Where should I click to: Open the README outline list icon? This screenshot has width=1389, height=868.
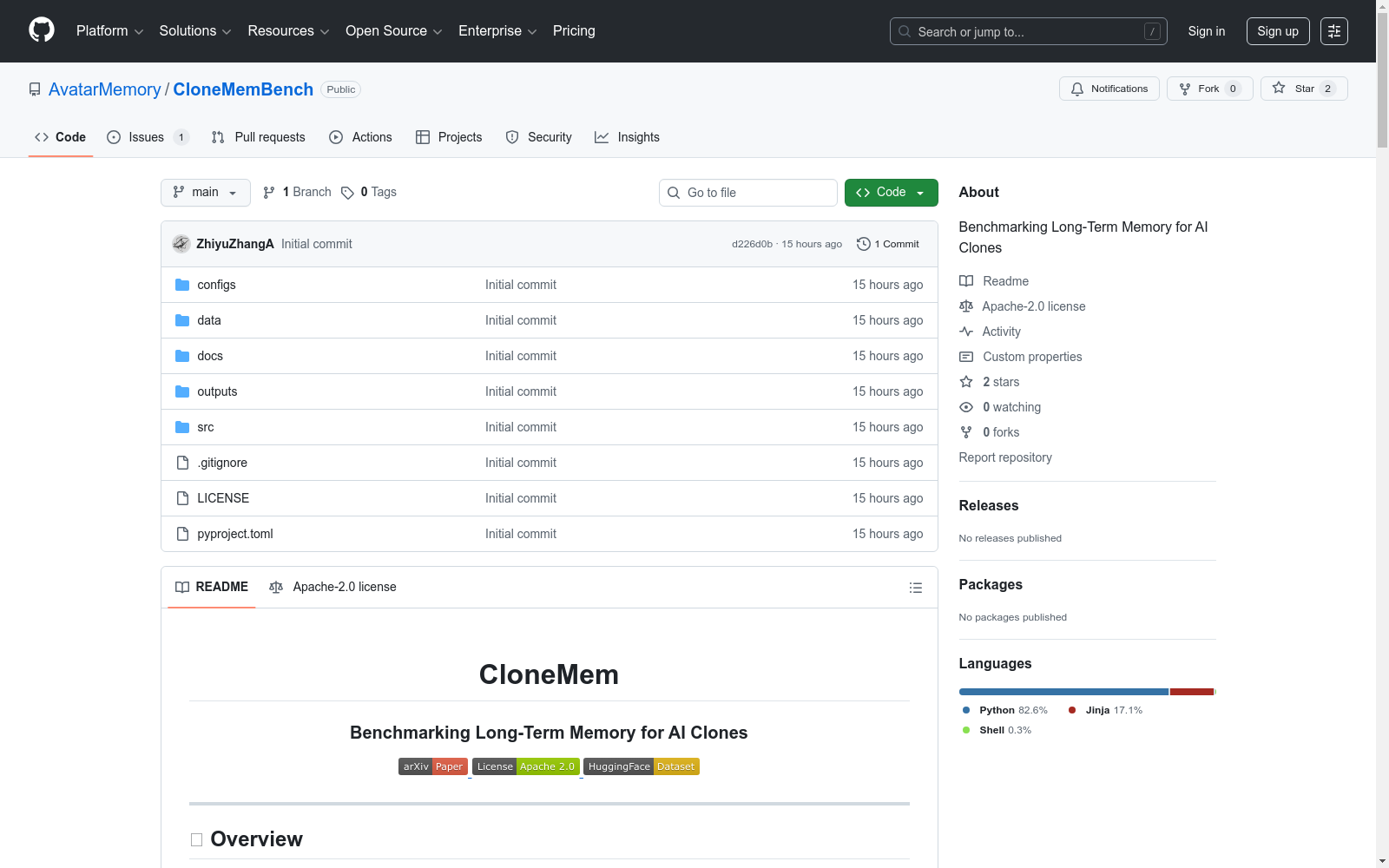tap(915, 588)
